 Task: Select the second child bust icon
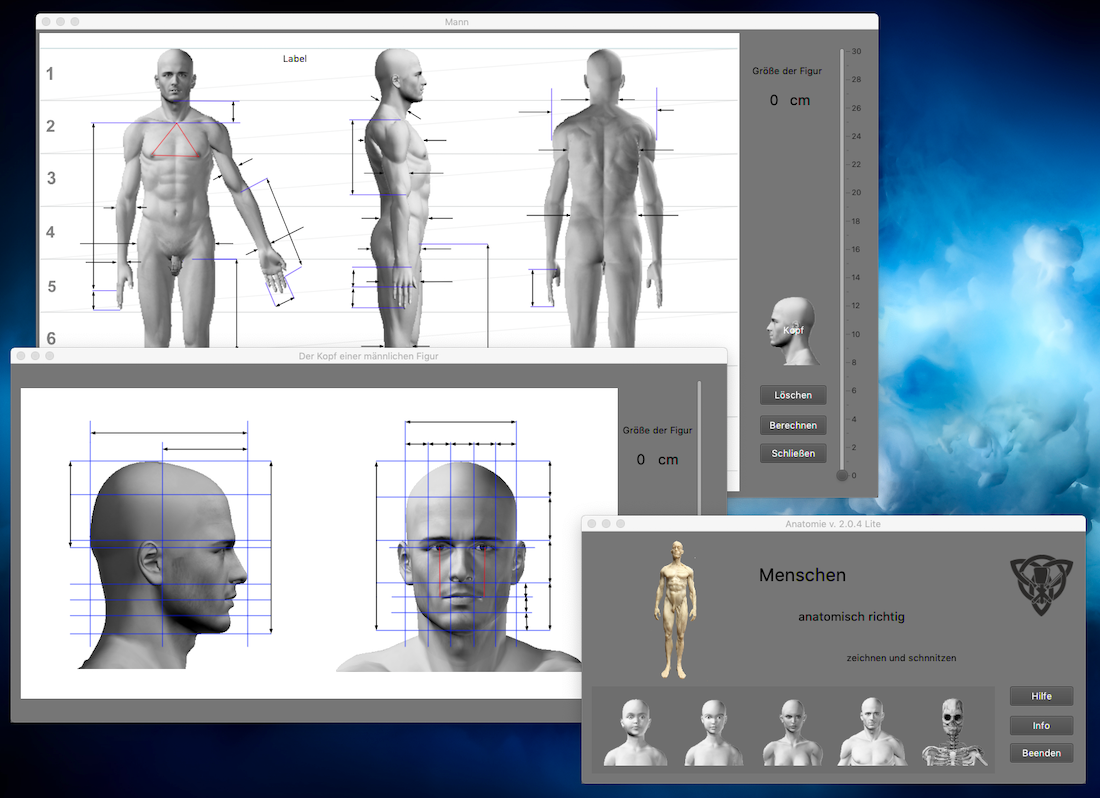point(713,732)
